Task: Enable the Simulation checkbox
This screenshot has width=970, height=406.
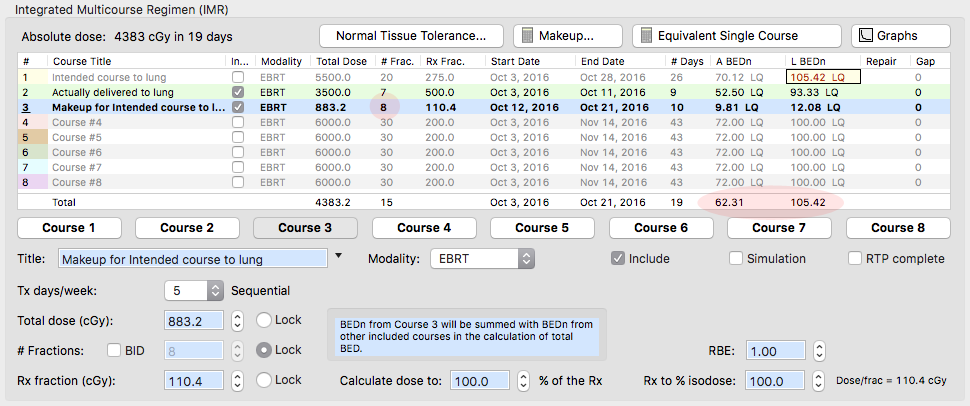Action: [x=737, y=259]
